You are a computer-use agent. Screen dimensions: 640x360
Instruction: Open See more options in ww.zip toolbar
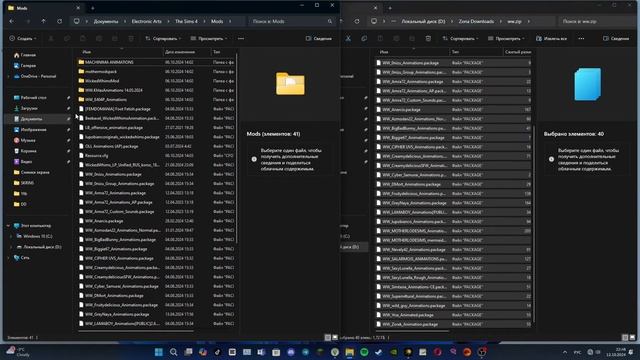pos(581,38)
